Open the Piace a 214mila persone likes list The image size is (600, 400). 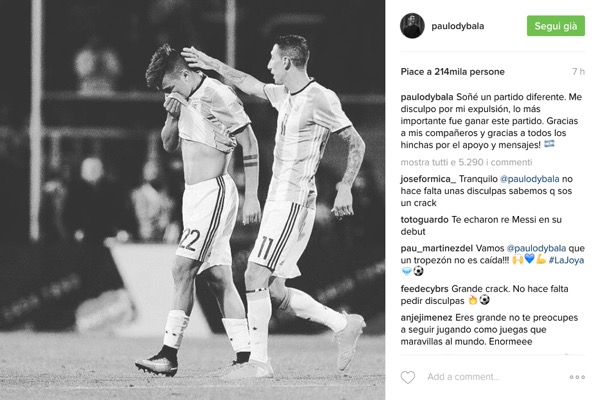click(452, 72)
